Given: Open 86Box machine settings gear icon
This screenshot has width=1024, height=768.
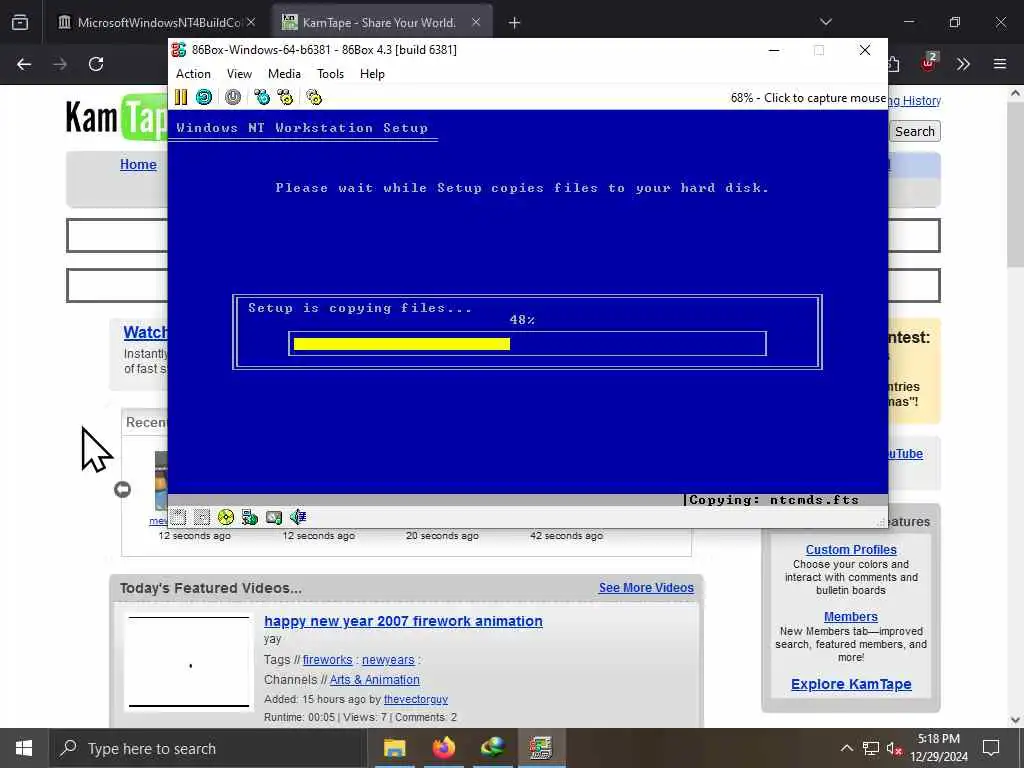Looking at the screenshot, I should [x=314, y=98].
